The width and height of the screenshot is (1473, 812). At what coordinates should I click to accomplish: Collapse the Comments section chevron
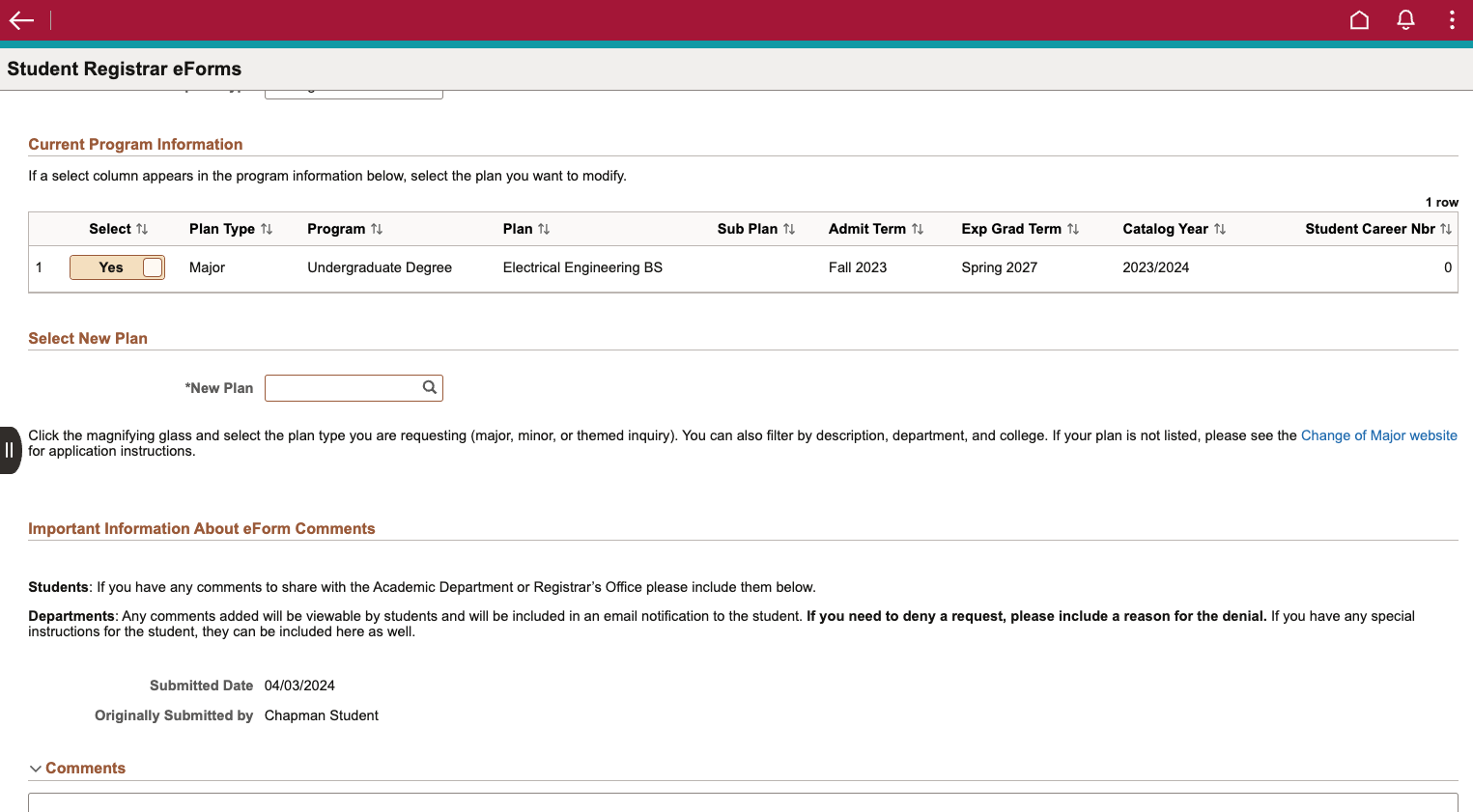pyautogui.click(x=36, y=769)
